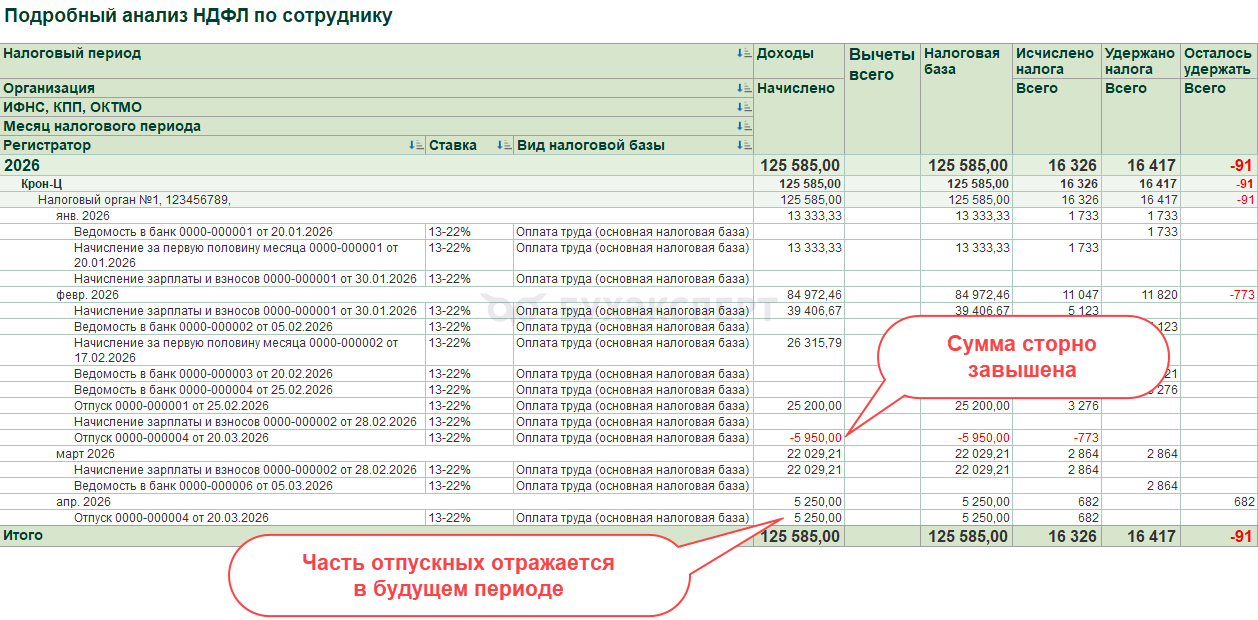Image resolution: width=1258 pixels, height=620 pixels.
Task: Click the sort icon in 'Месяц налогового периода' header
Action: [744, 126]
